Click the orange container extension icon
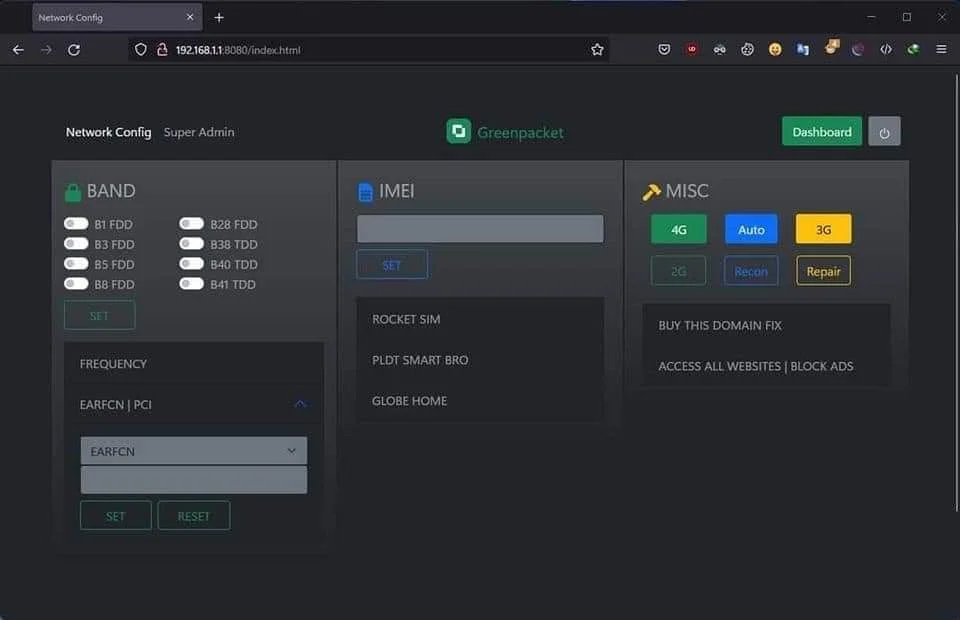 tap(831, 47)
